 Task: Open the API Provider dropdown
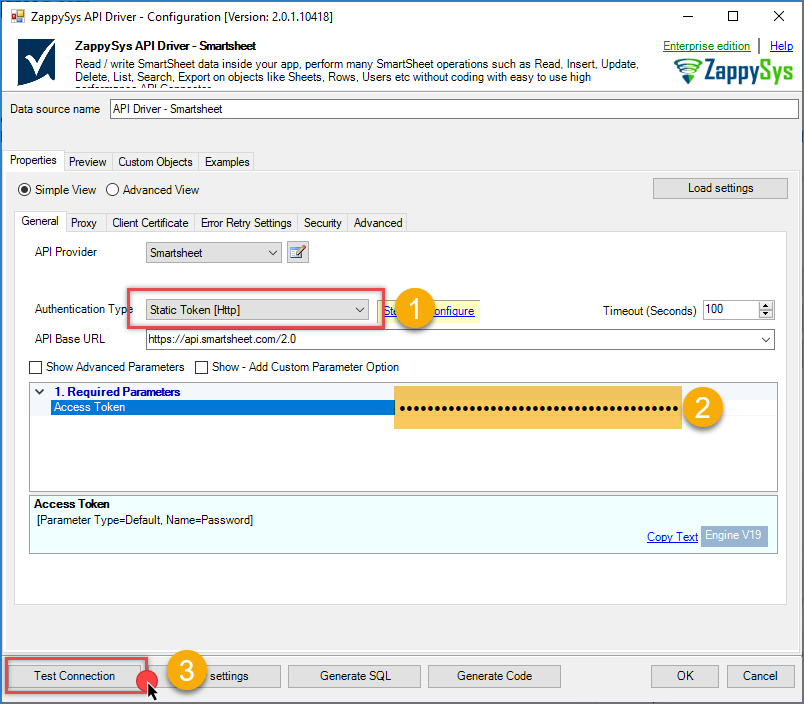(214, 253)
